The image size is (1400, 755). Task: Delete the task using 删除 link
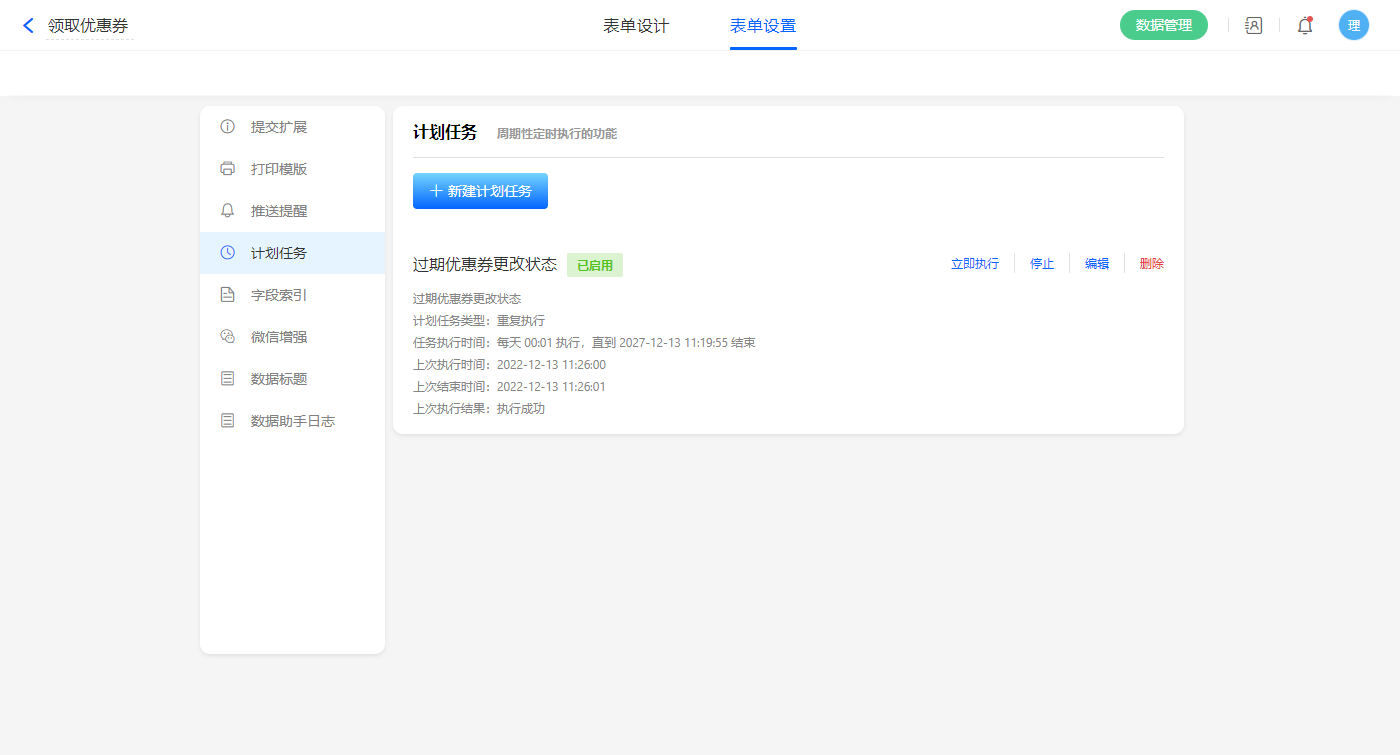click(x=1151, y=264)
